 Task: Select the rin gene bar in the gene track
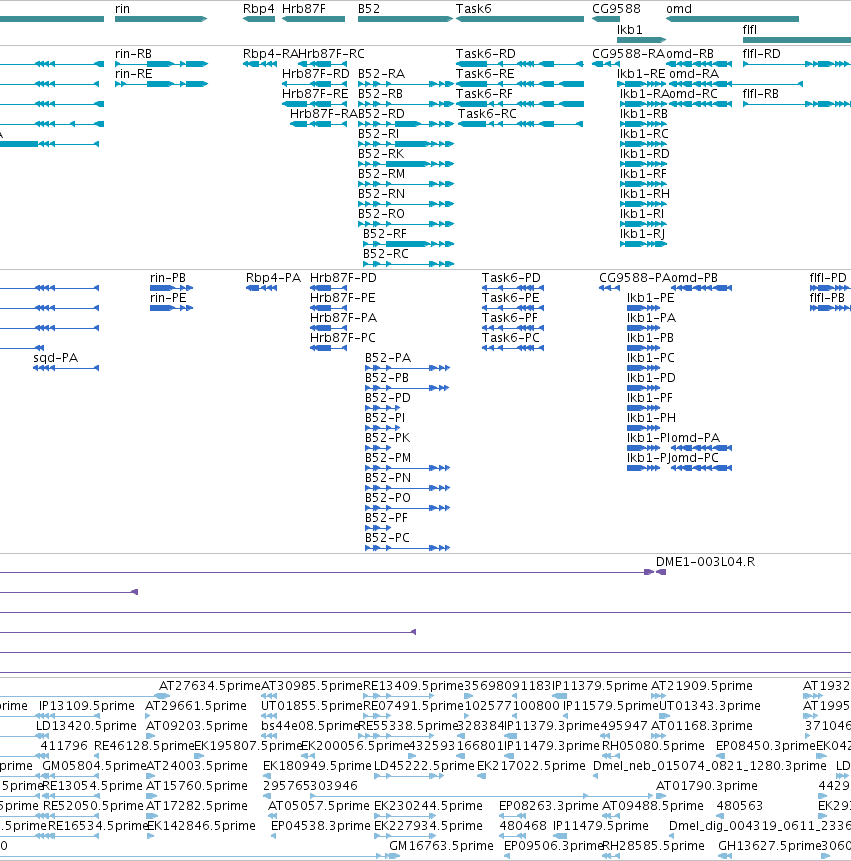[161, 19]
